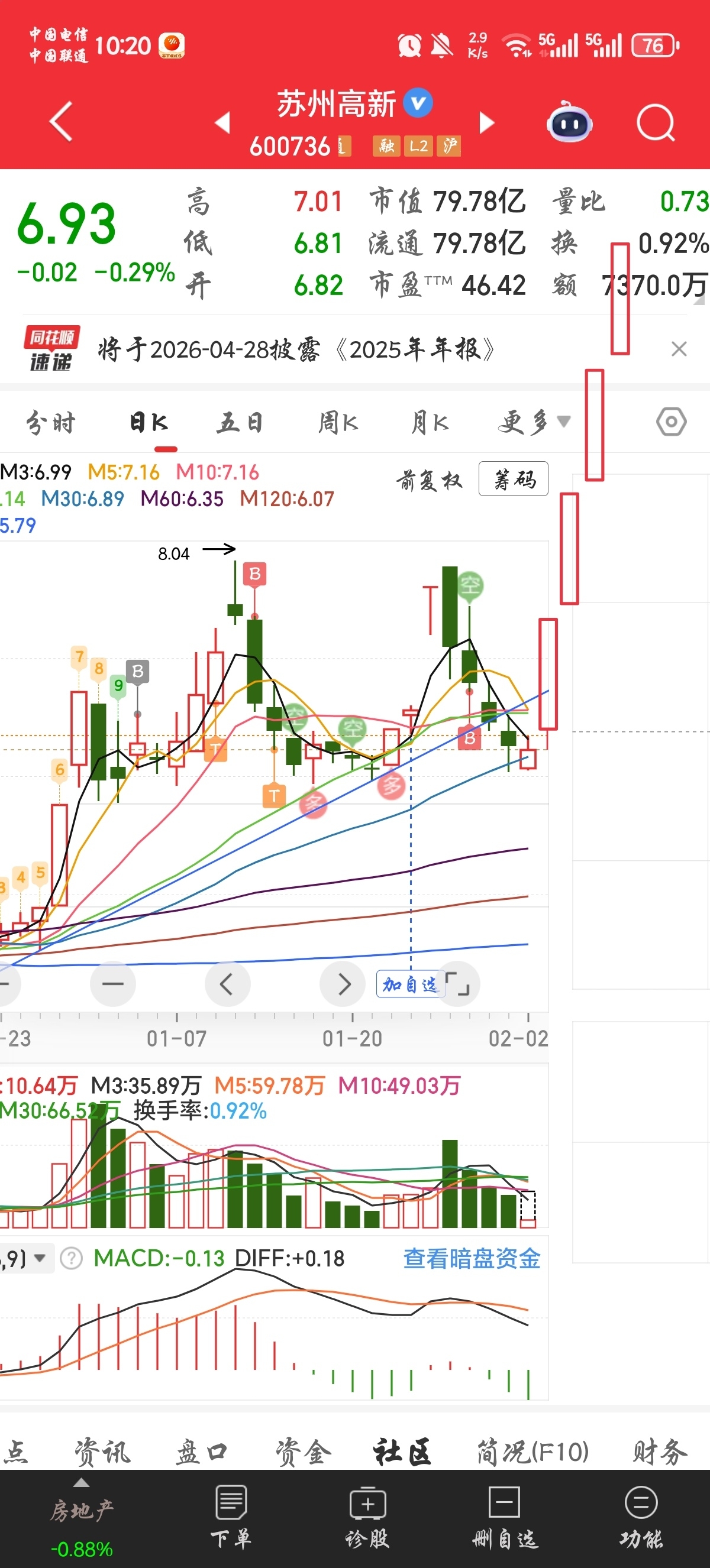Open the 简况(F10) tab

533,1452
